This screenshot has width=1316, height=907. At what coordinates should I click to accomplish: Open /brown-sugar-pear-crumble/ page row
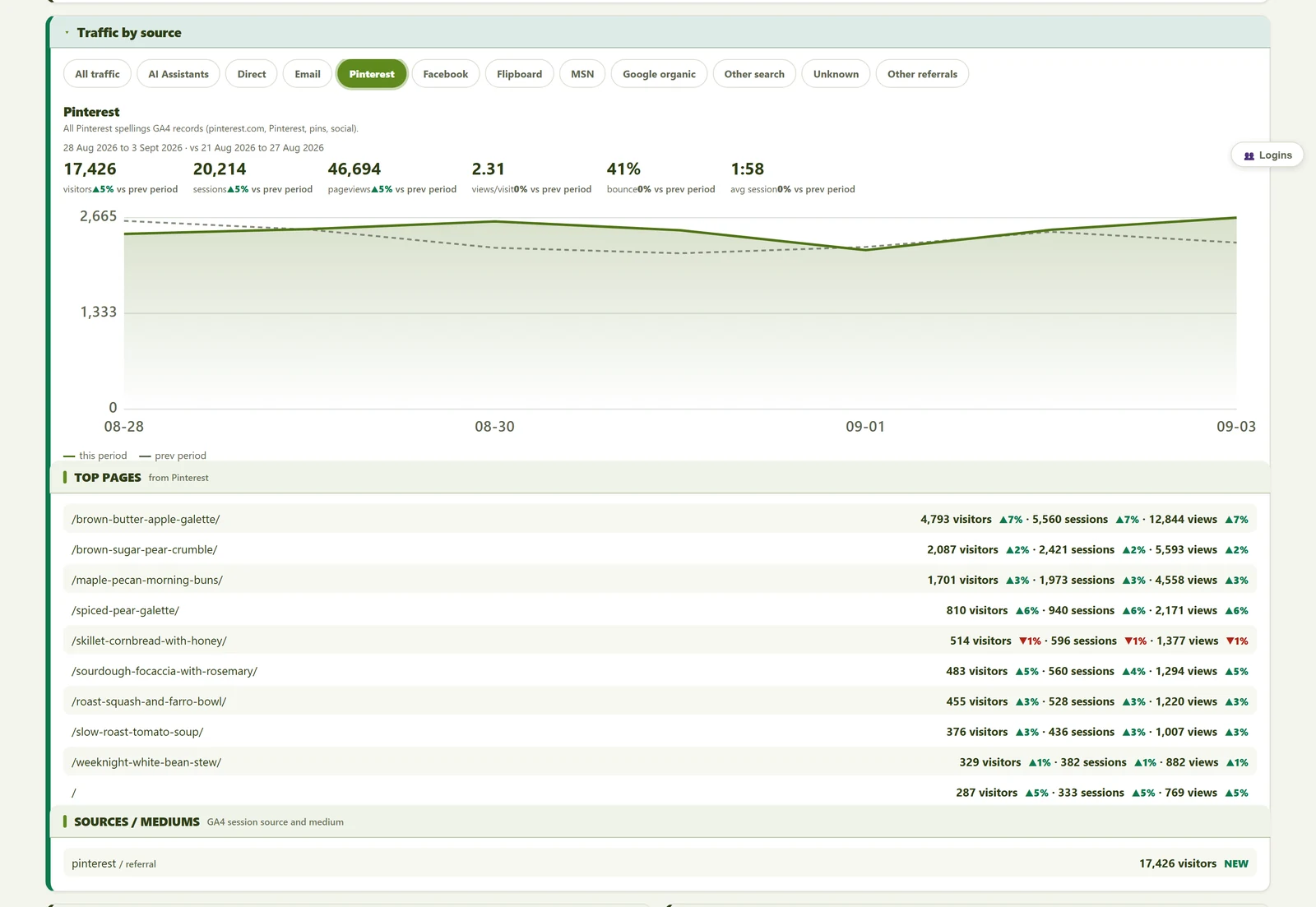(x=660, y=550)
